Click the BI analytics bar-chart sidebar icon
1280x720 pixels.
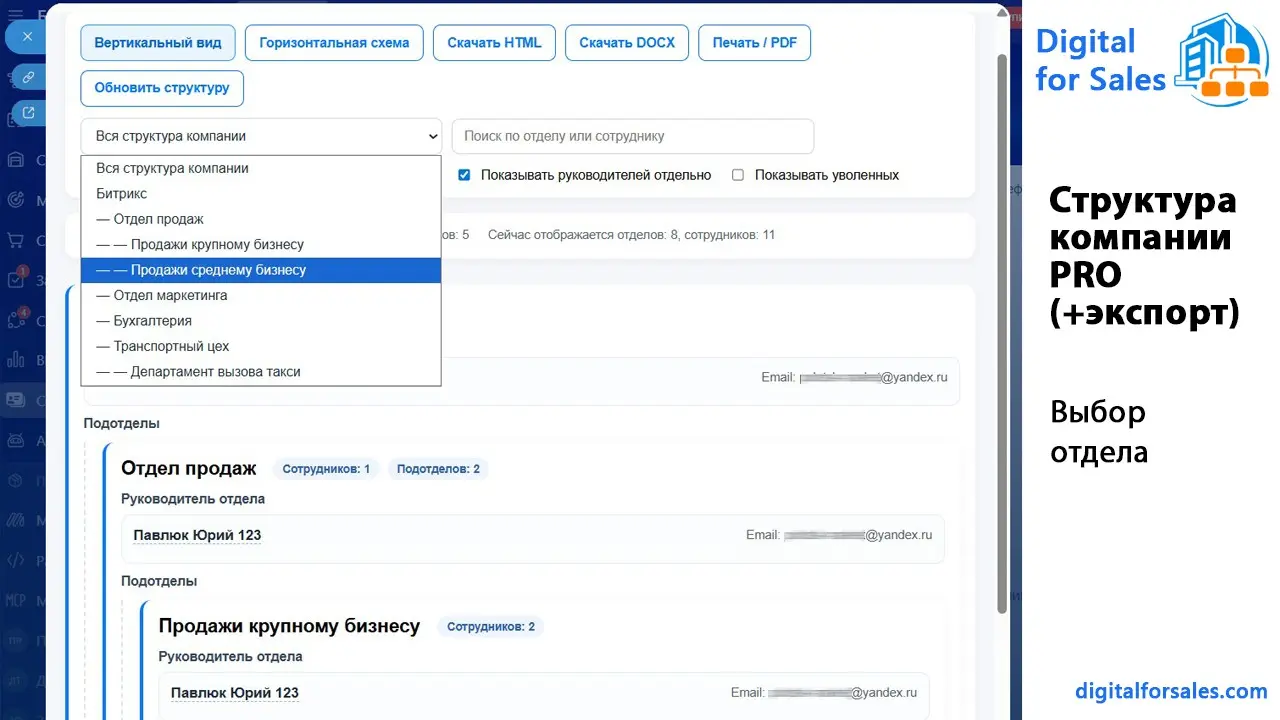17,360
